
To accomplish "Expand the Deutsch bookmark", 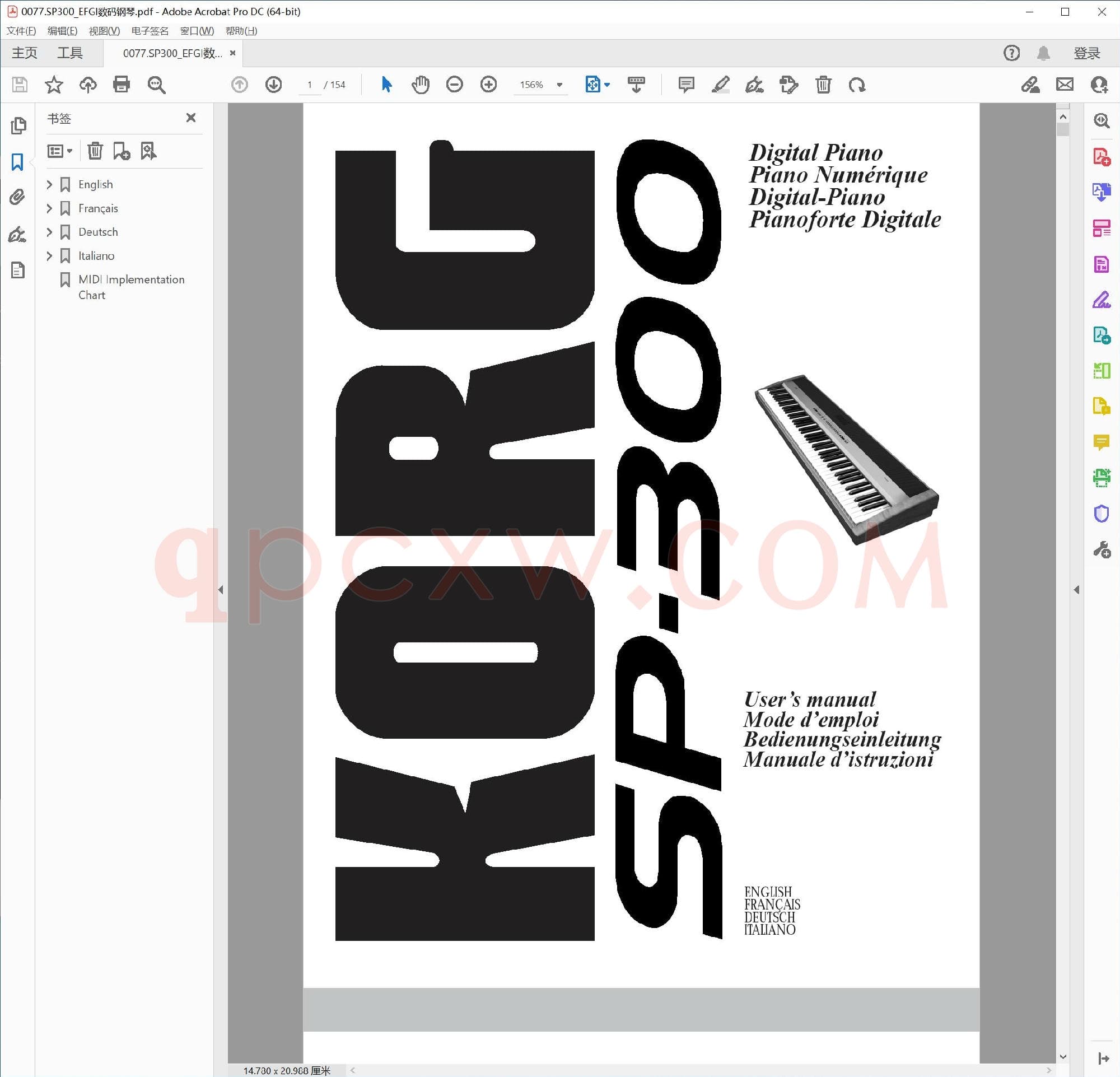I will pos(49,232).
